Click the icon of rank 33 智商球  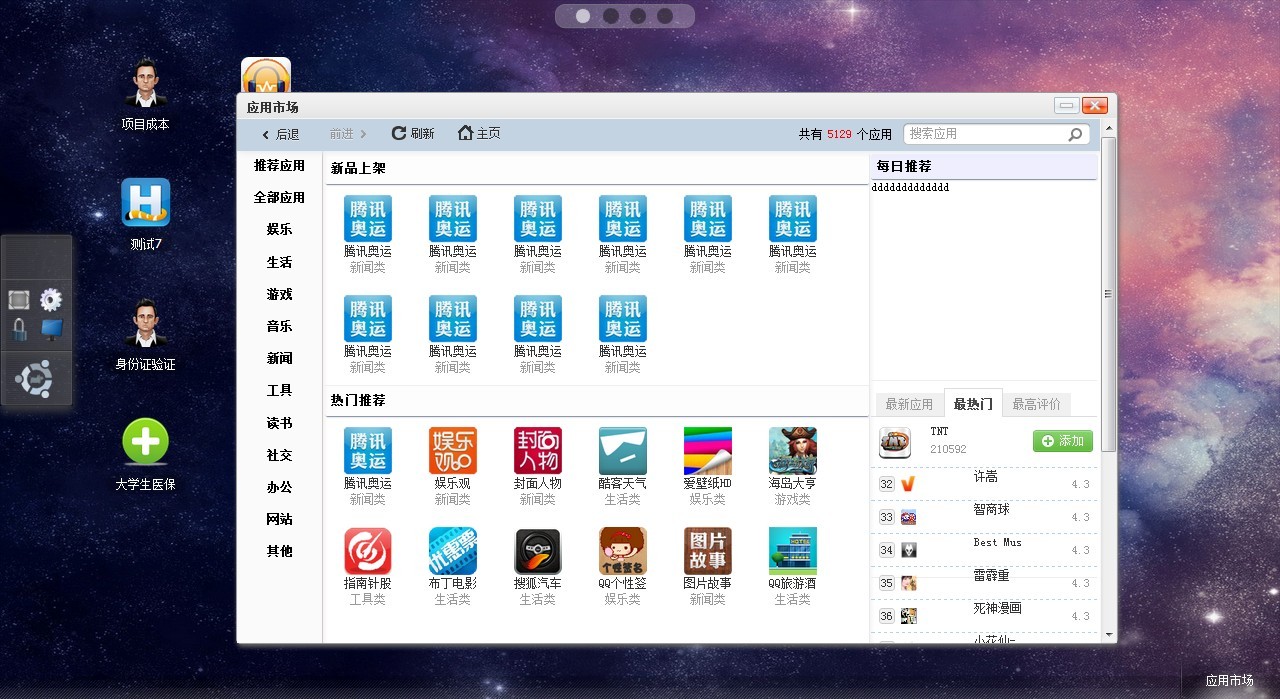point(908,517)
